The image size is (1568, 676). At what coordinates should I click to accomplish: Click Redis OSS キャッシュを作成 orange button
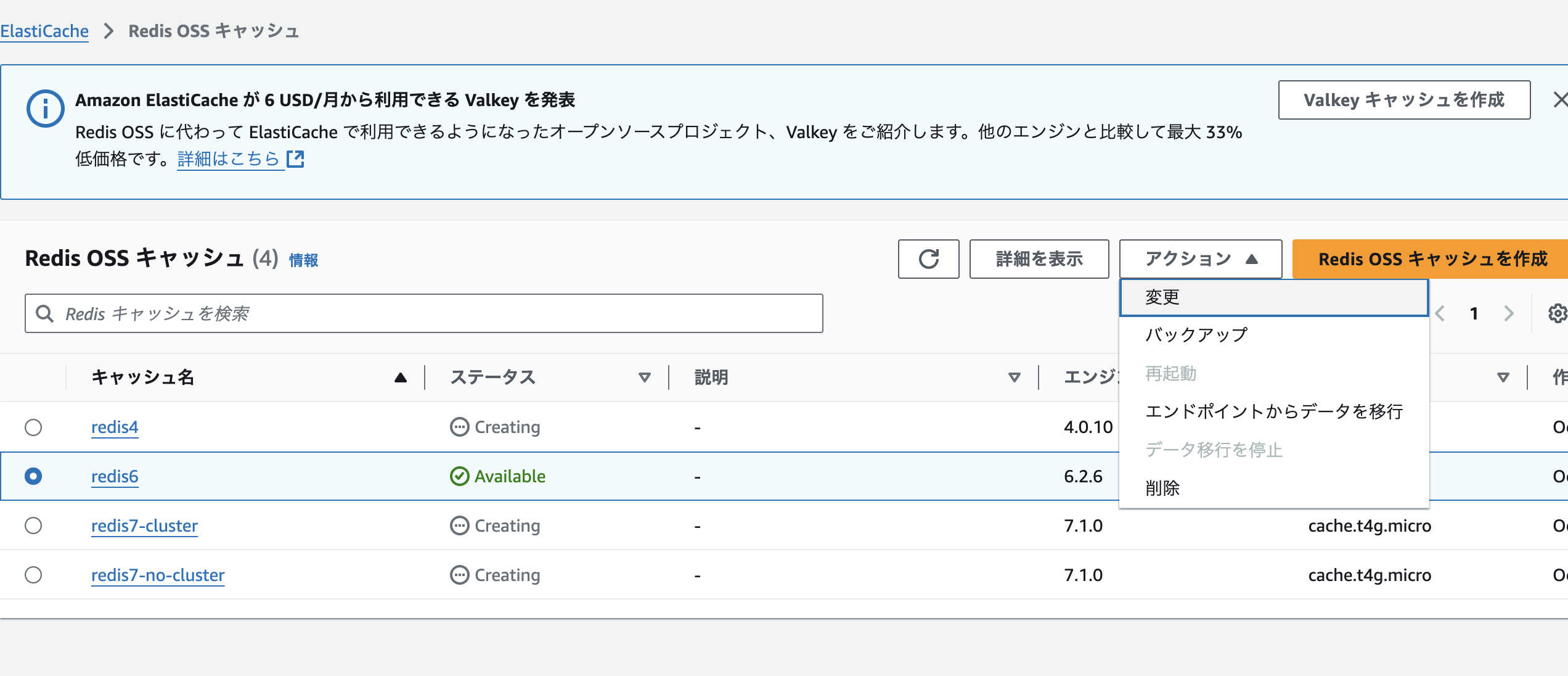[1432, 259]
